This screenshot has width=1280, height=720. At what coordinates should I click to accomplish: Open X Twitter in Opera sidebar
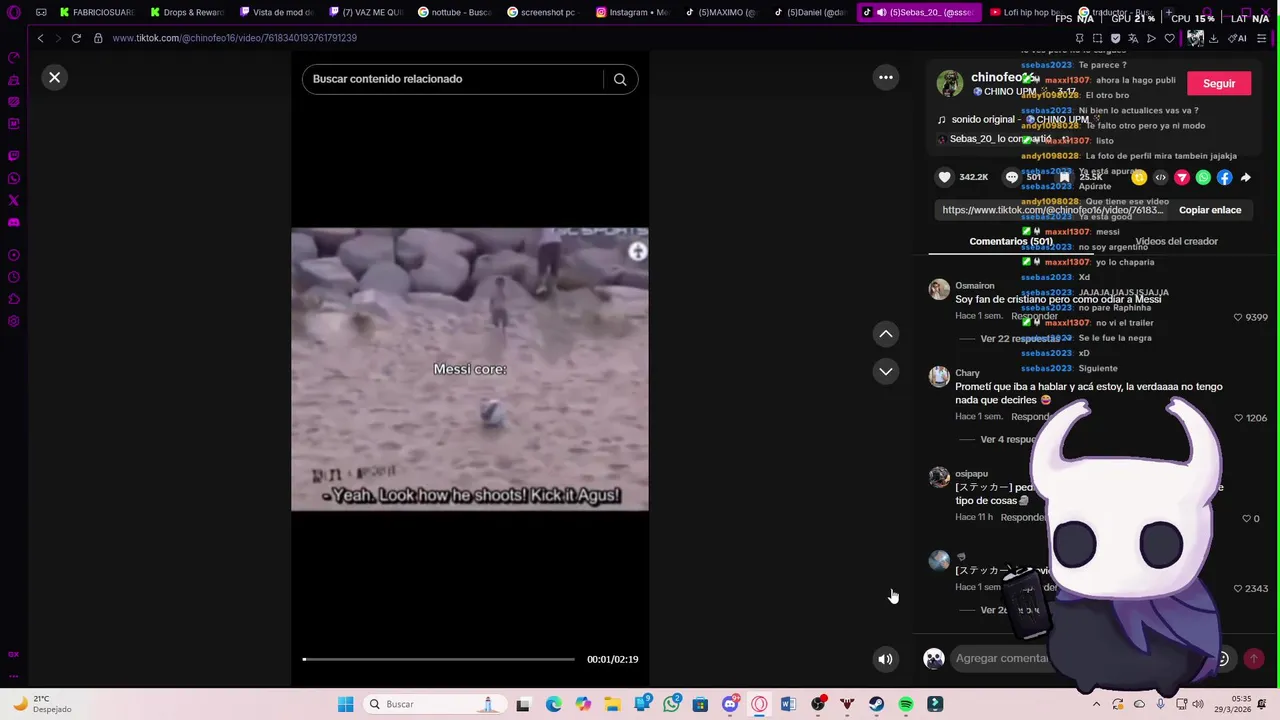click(x=14, y=200)
